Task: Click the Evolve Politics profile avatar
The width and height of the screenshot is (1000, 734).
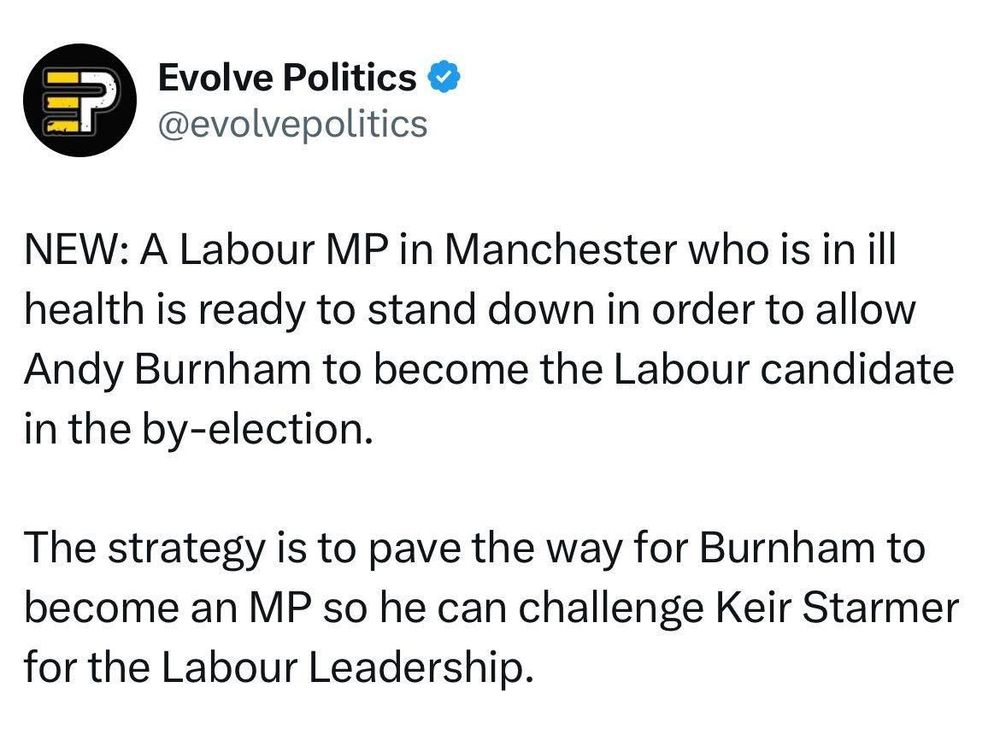Action: click(x=79, y=101)
